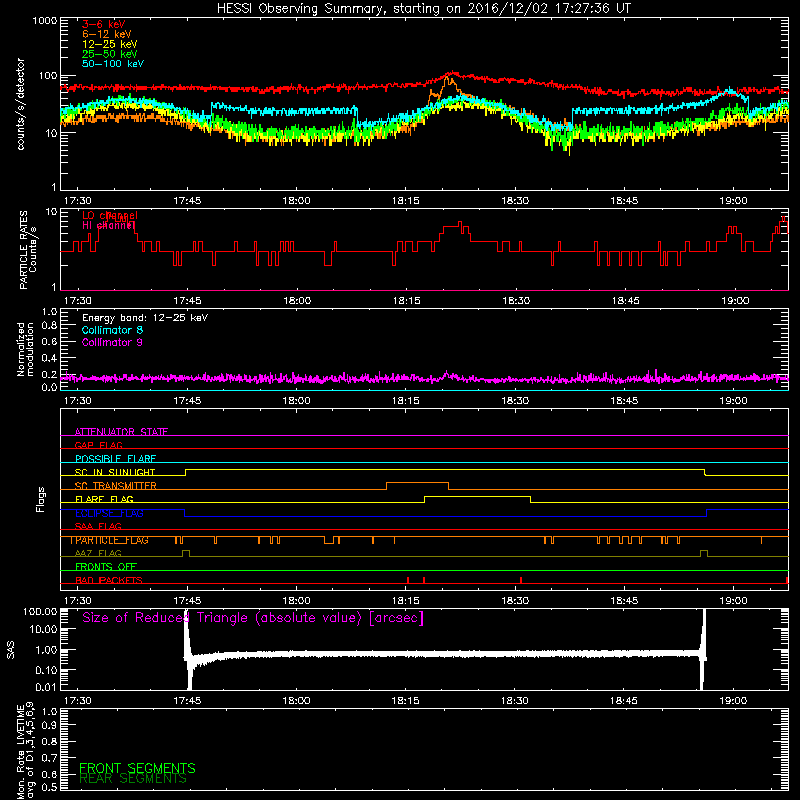Click the raised segment of FLARE FLAG line
This screenshot has height=800, width=800.
click(x=477, y=496)
